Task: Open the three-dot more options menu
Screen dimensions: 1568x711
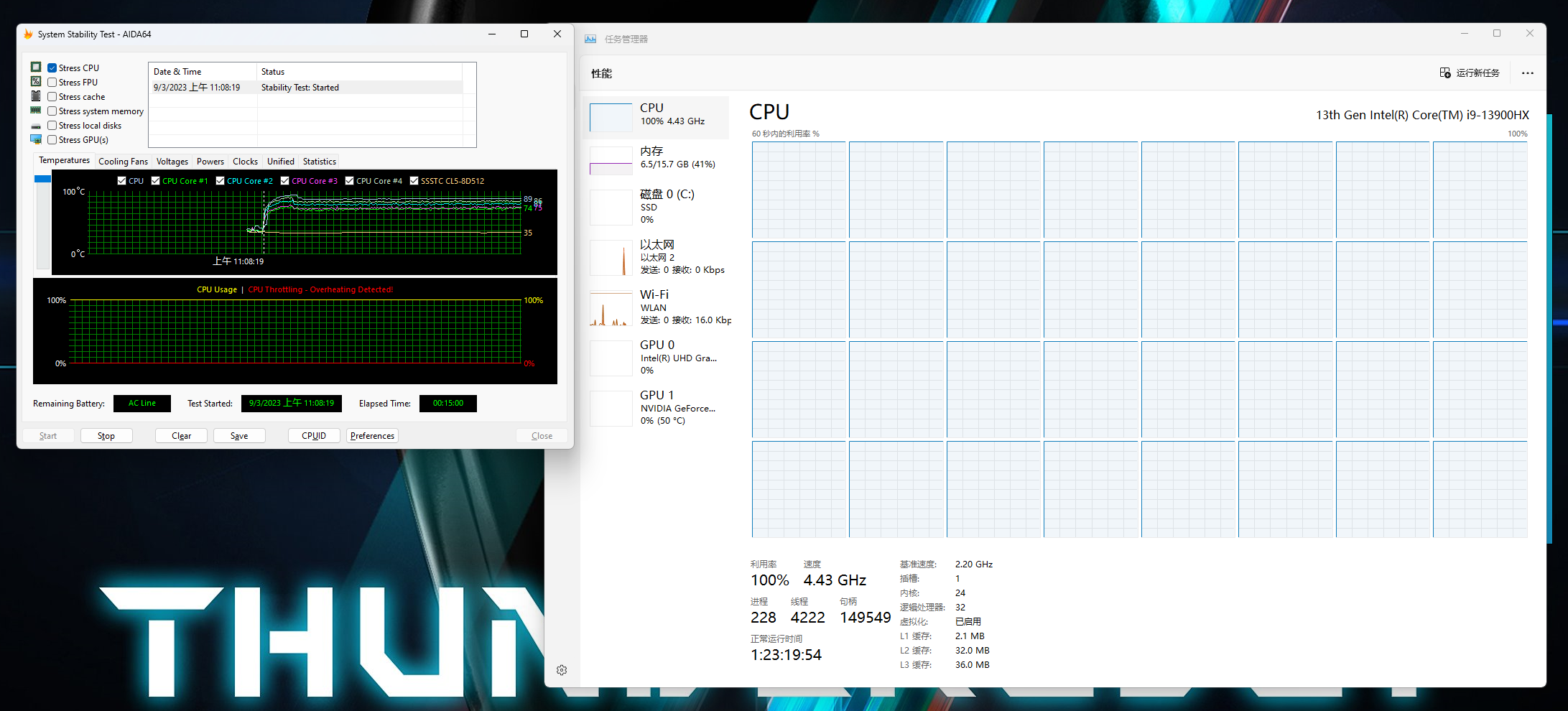Action: (1527, 73)
